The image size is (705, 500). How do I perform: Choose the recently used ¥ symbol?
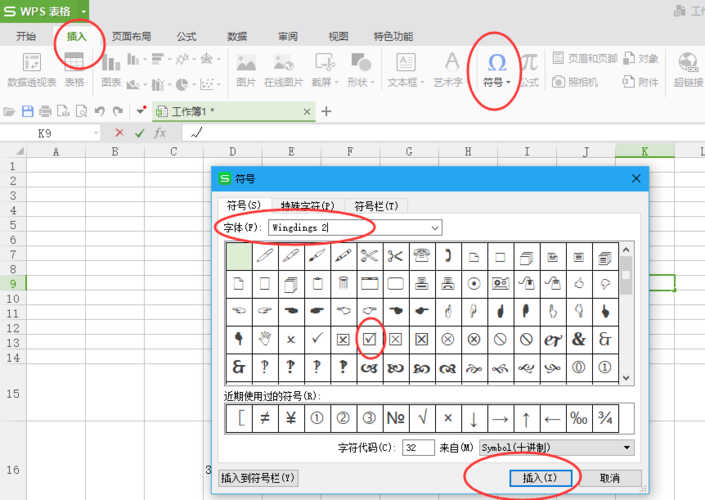pos(291,418)
